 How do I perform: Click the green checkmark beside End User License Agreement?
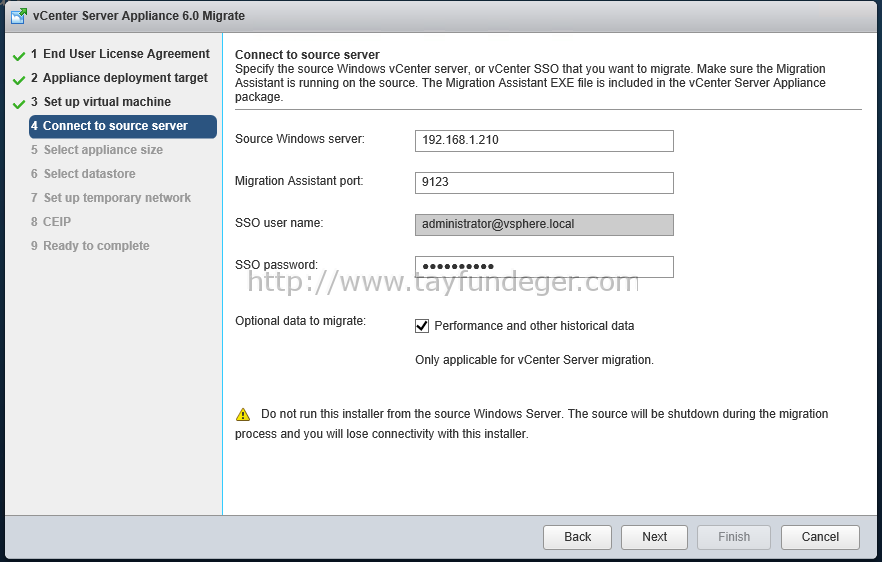19,56
